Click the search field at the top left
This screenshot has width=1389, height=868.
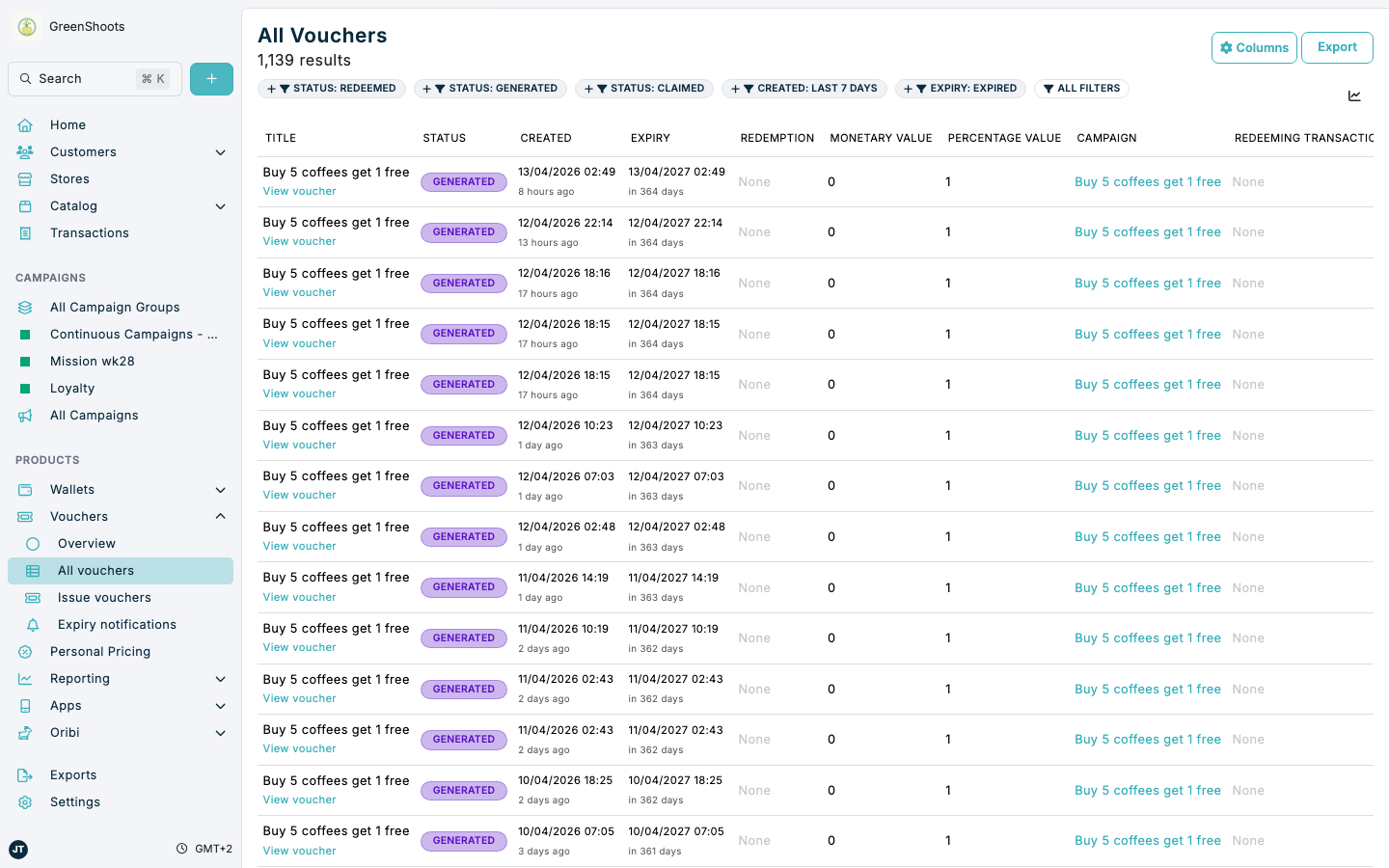pos(94,78)
